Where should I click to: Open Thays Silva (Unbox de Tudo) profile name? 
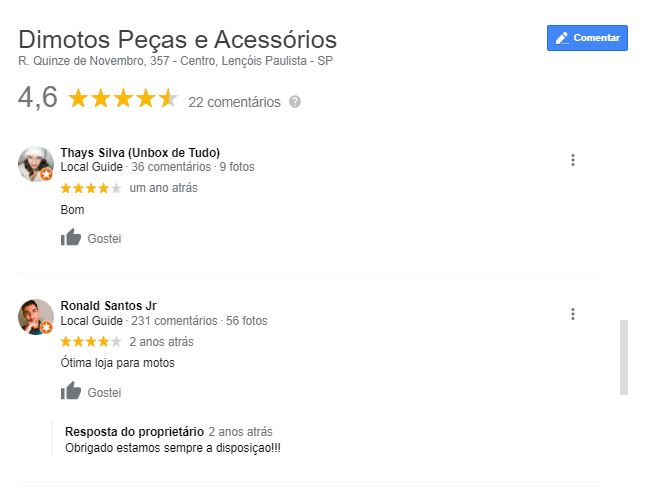point(140,153)
